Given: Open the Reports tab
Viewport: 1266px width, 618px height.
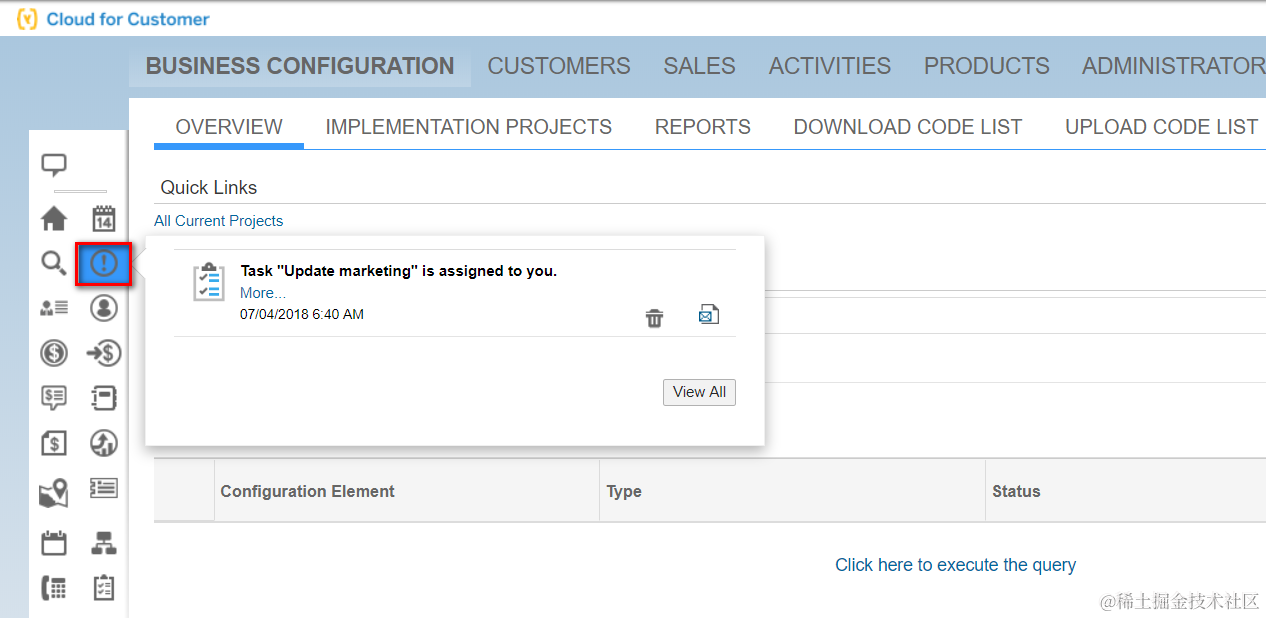Looking at the screenshot, I should [702, 127].
